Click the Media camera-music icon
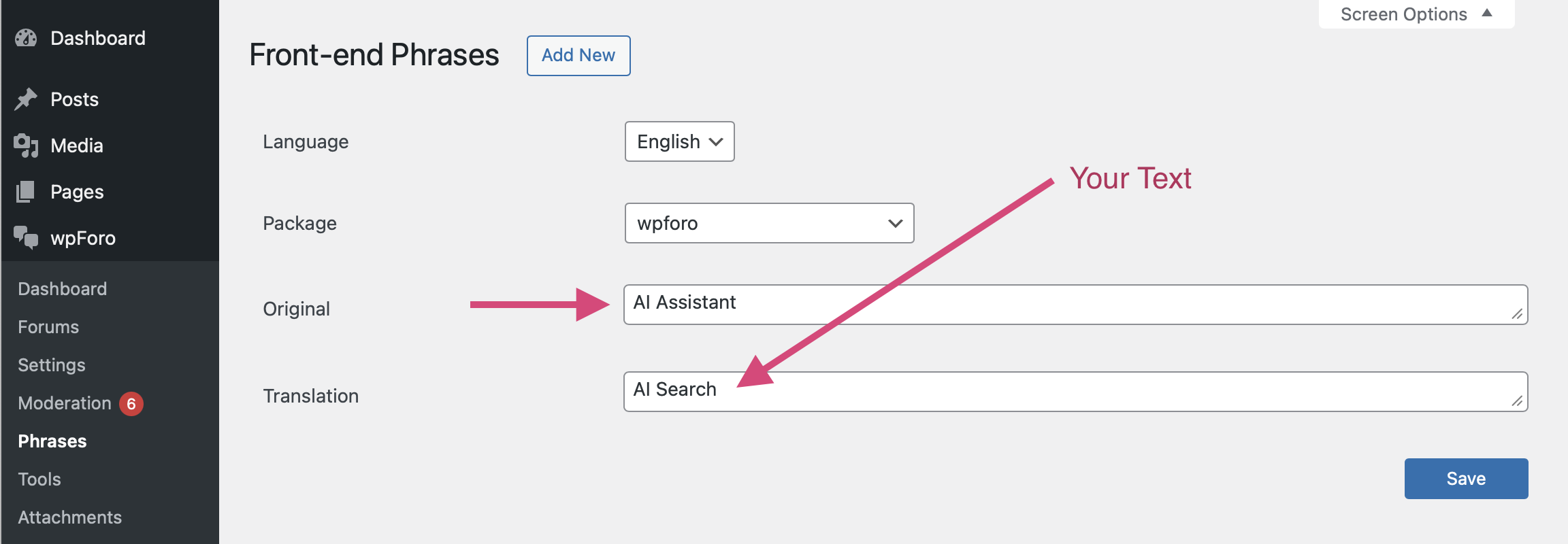The width and height of the screenshot is (1568, 544). (26, 146)
